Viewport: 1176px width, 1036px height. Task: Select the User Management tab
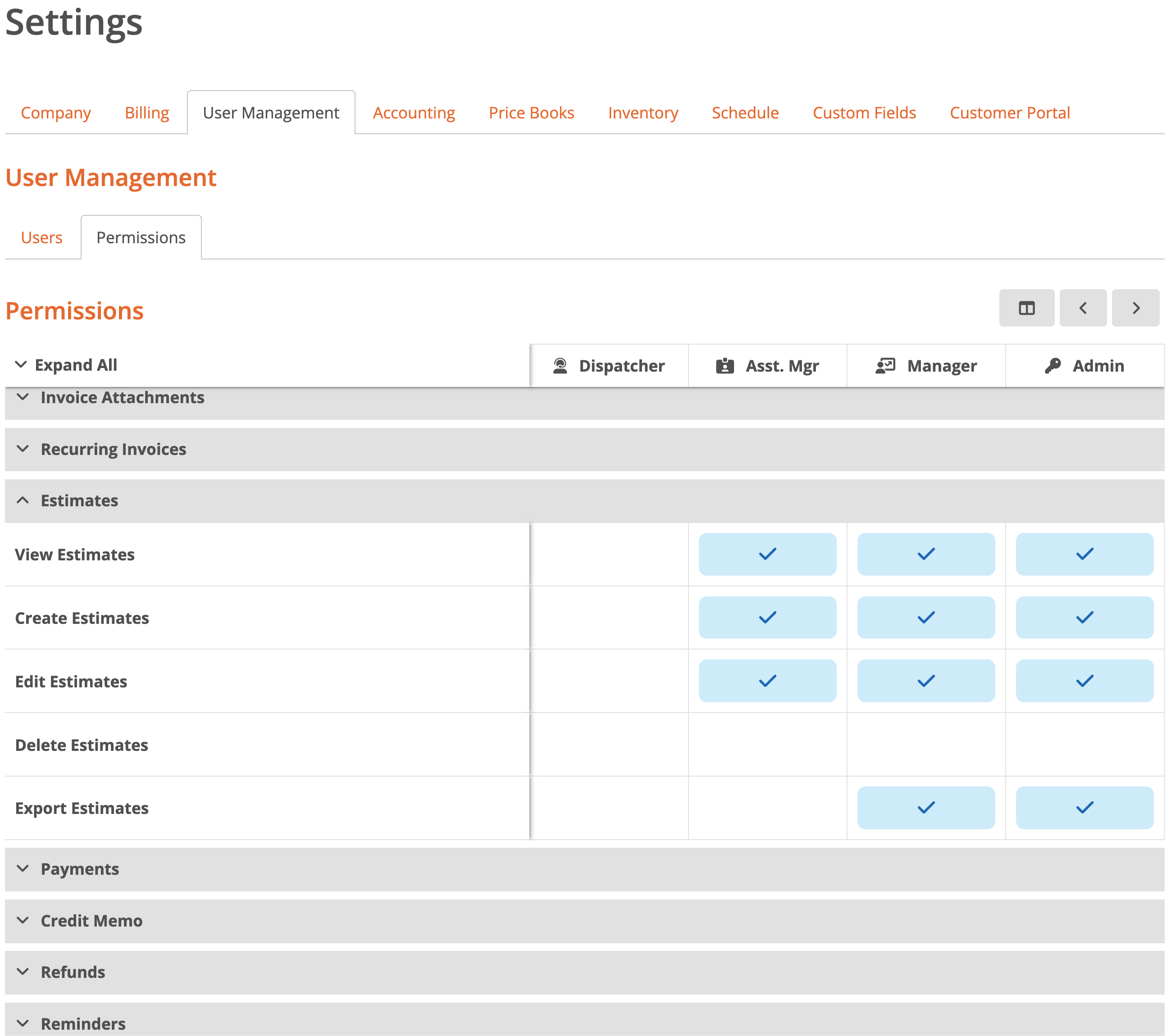[x=271, y=113]
